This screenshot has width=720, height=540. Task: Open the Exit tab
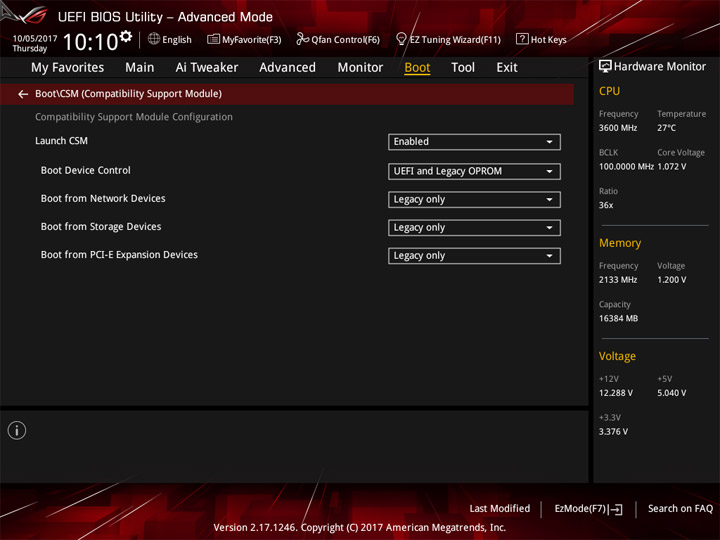point(507,68)
